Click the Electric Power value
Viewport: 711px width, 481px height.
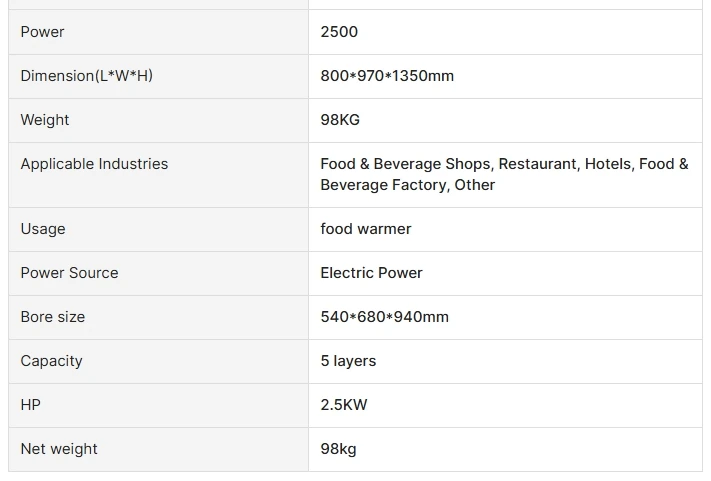tap(371, 273)
